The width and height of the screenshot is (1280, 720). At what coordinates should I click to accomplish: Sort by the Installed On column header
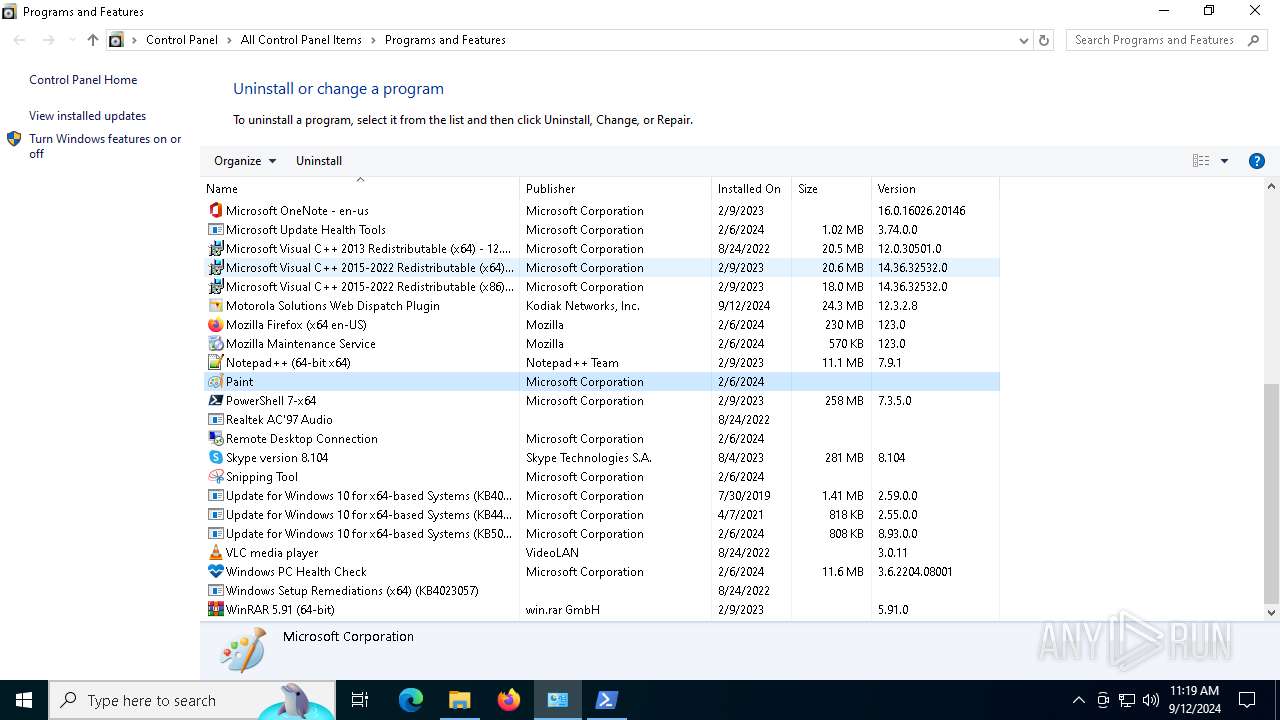point(749,189)
